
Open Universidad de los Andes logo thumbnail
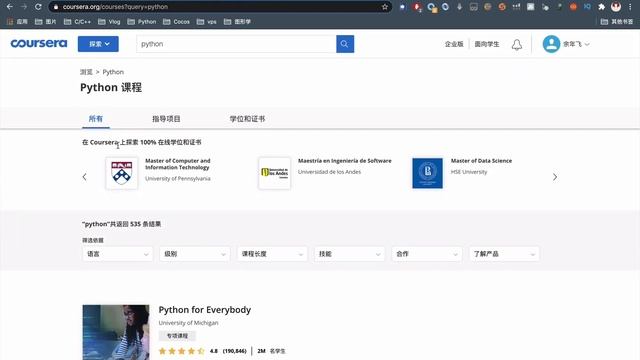point(274,173)
